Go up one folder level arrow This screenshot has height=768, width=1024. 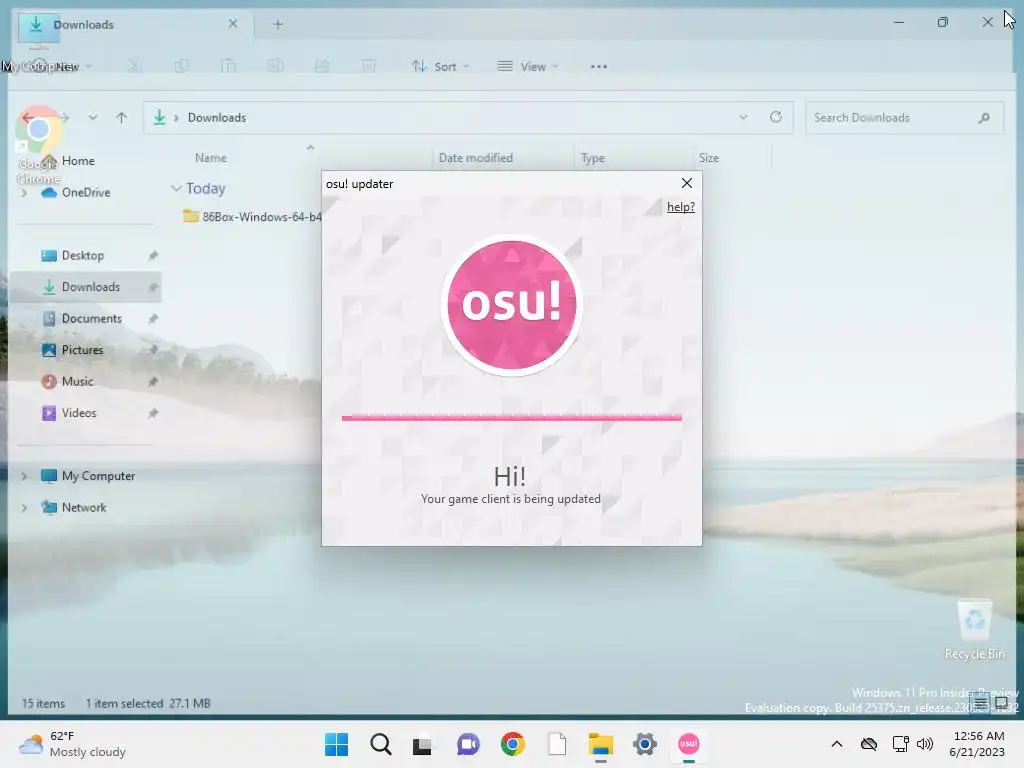click(x=121, y=118)
